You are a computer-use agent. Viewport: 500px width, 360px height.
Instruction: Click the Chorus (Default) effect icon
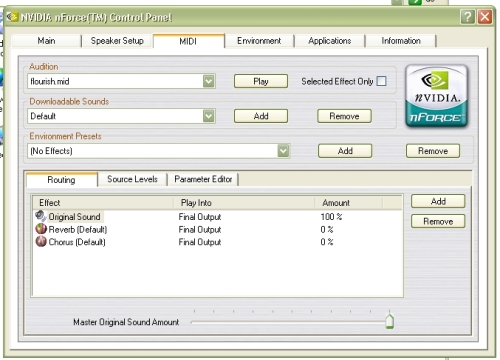(41, 241)
